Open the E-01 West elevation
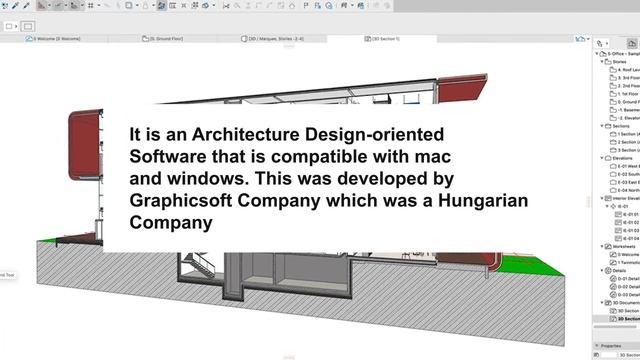The image size is (640, 360). pyautogui.click(x=624, y=166)
